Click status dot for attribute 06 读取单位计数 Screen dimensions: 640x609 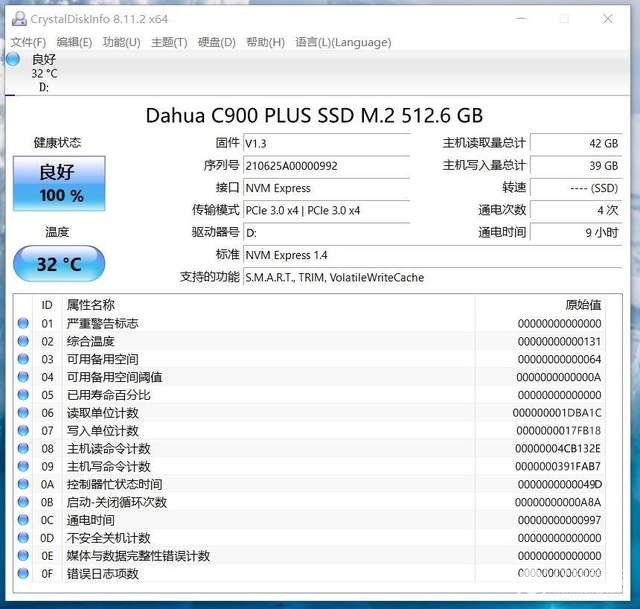pyautogui.click(x=23, y=413)
